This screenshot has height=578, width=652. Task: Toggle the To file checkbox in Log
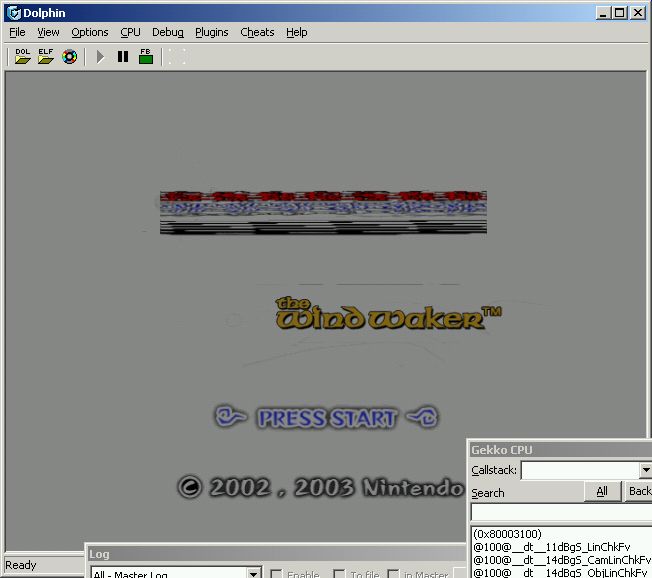click(339, 574)
